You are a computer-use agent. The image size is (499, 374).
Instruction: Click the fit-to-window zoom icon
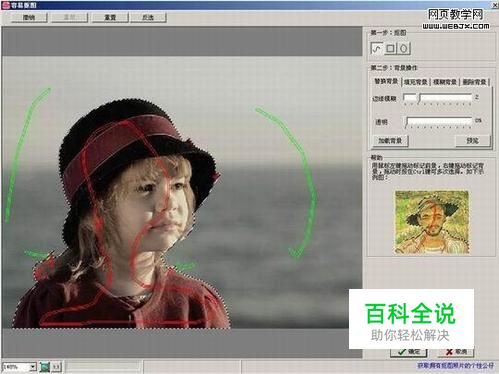[45, 367]
